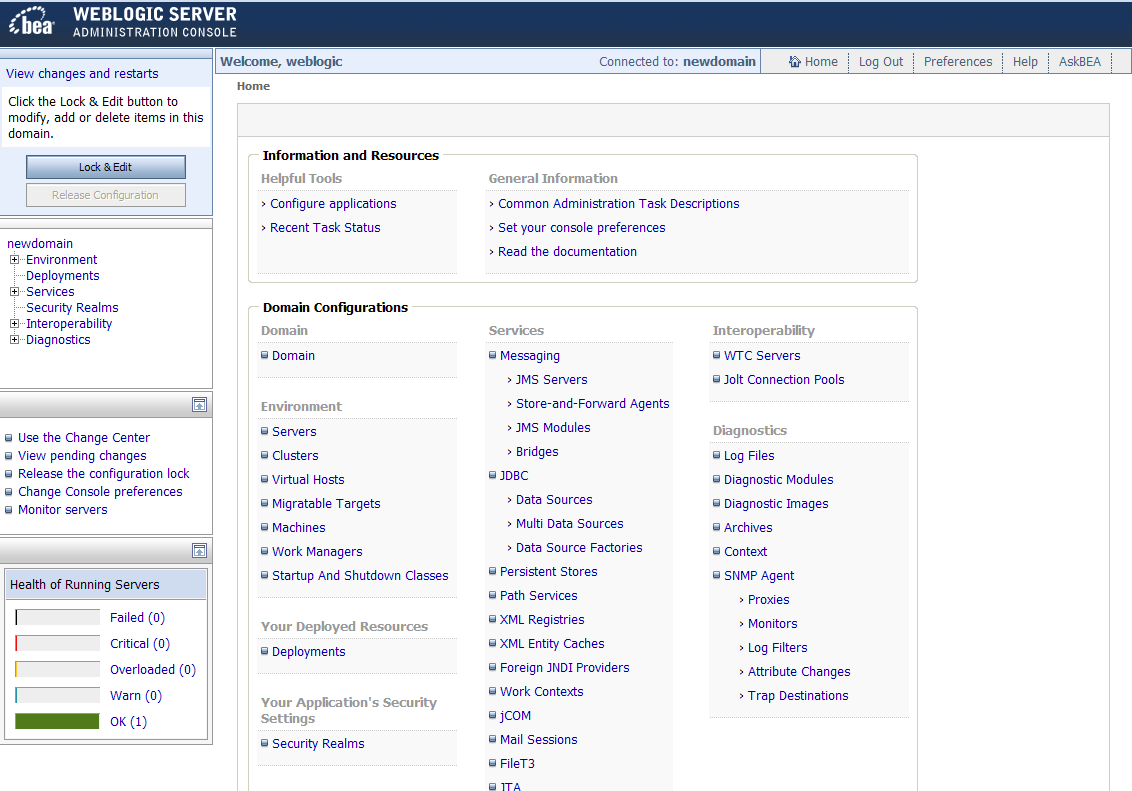The image size is (1132, 791).
Task: Expand the Services tree node
Action: click(14, 292)
